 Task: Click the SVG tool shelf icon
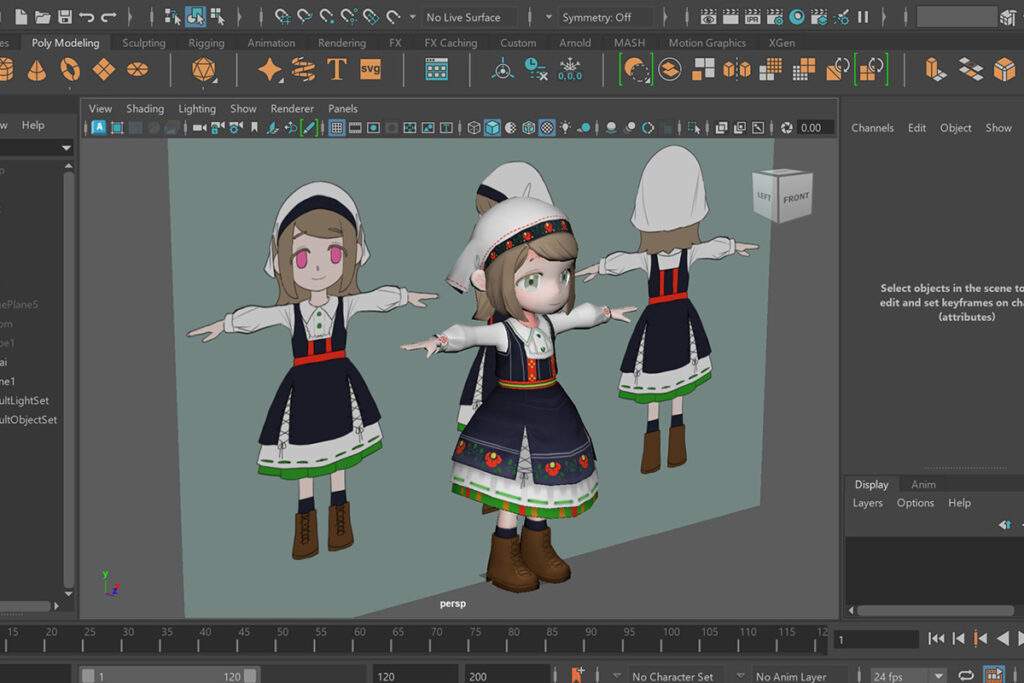pyautogui.click(x=370, y=69)
